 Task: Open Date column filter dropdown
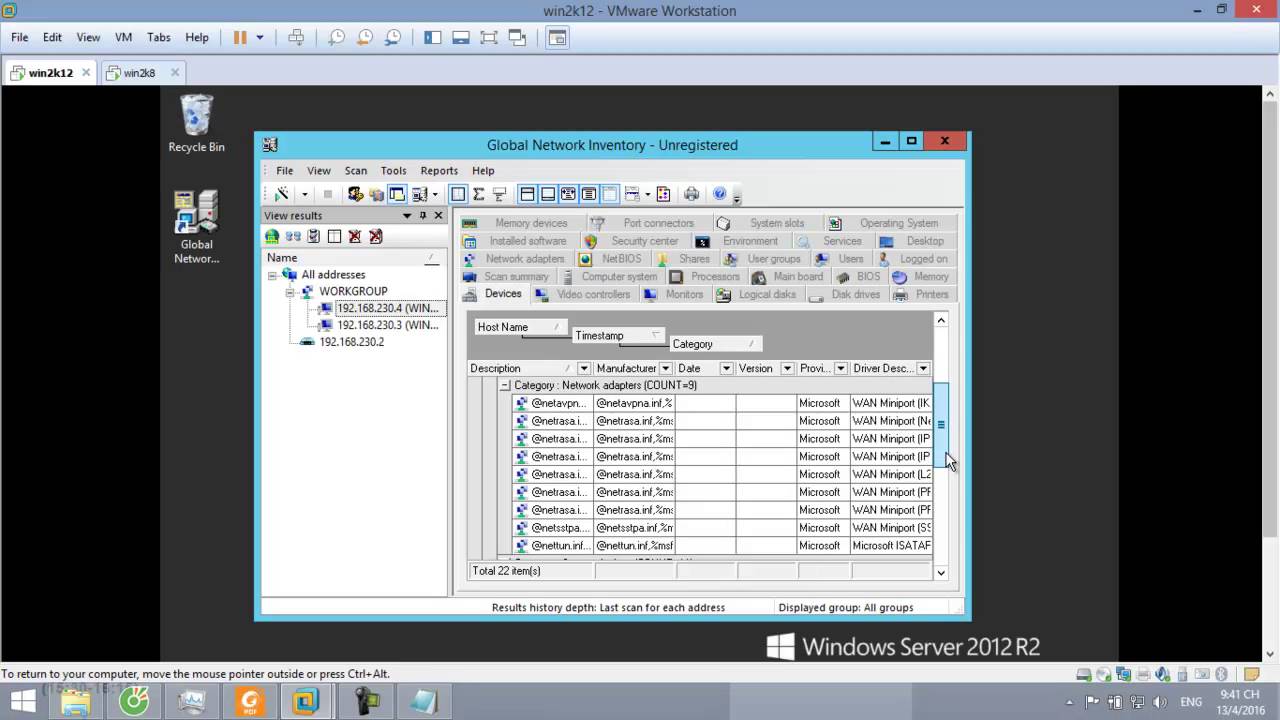726,368
